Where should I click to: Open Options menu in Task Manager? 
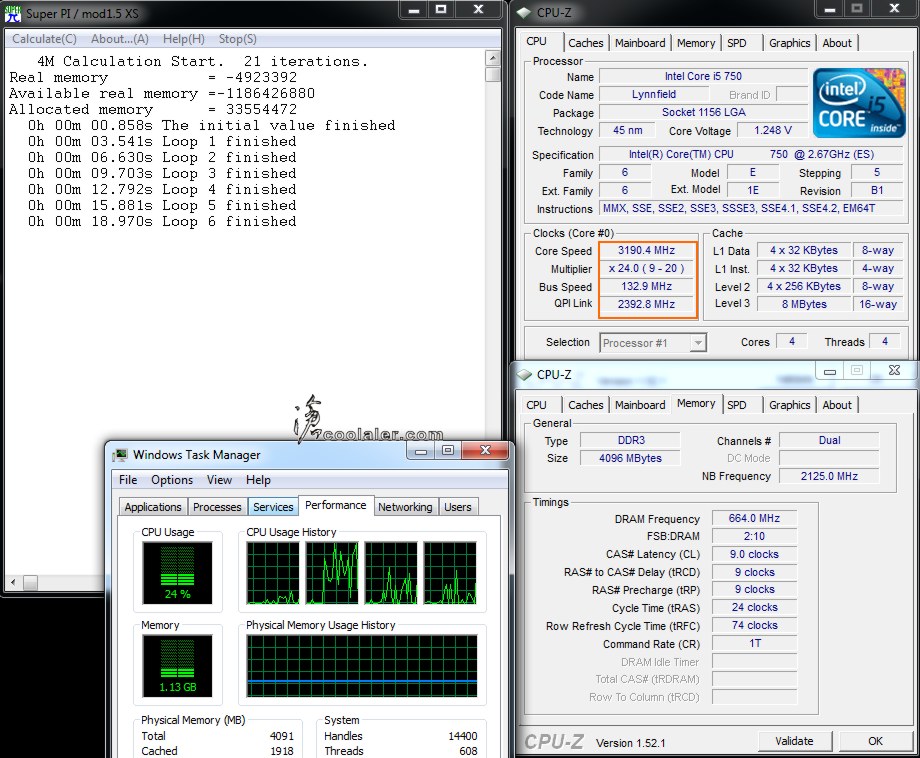pyautogui.click(x=172, y=480)
